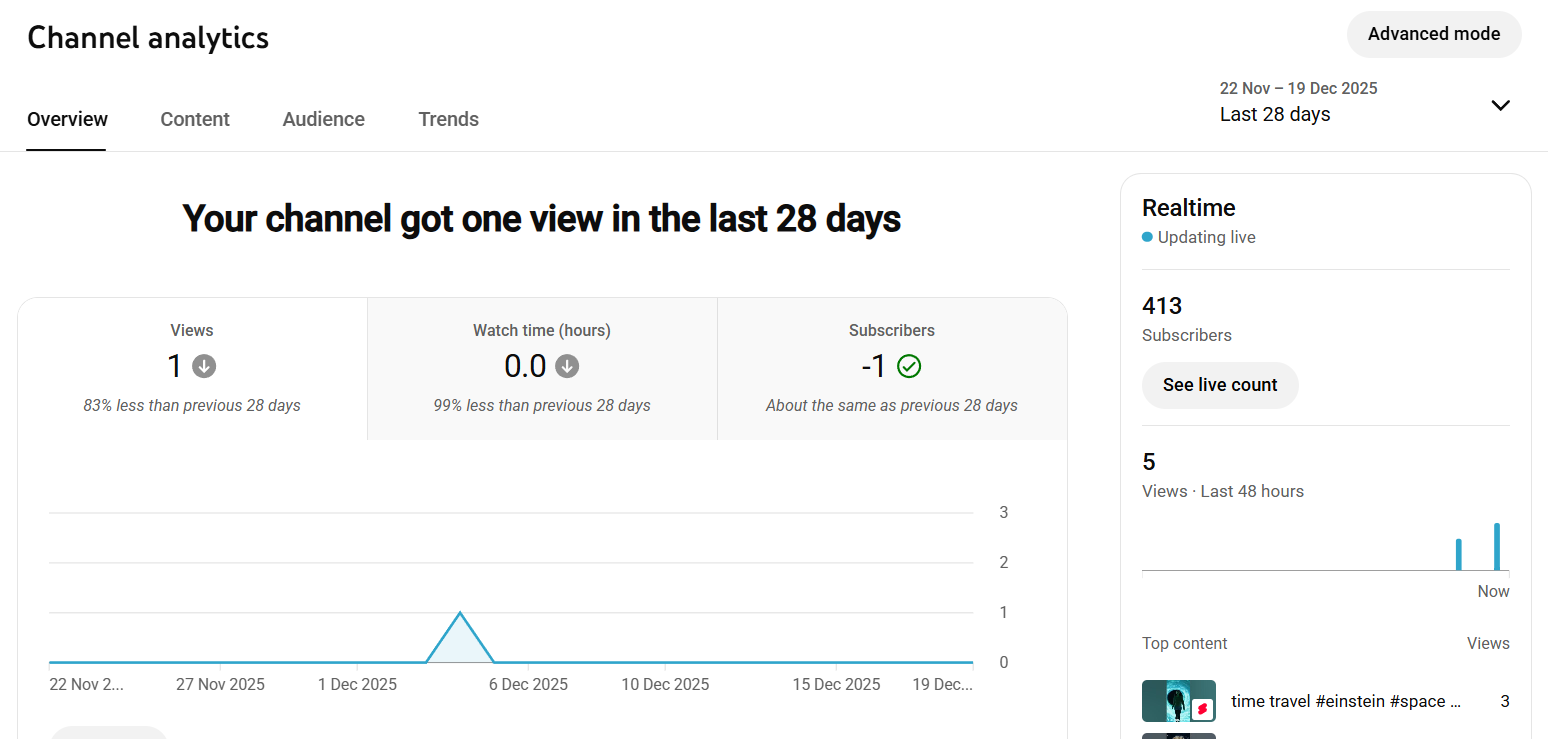Select the Trends tab
Image resolution: width=1548 pixels, height=739 pixels.
[x=448, y=119]
